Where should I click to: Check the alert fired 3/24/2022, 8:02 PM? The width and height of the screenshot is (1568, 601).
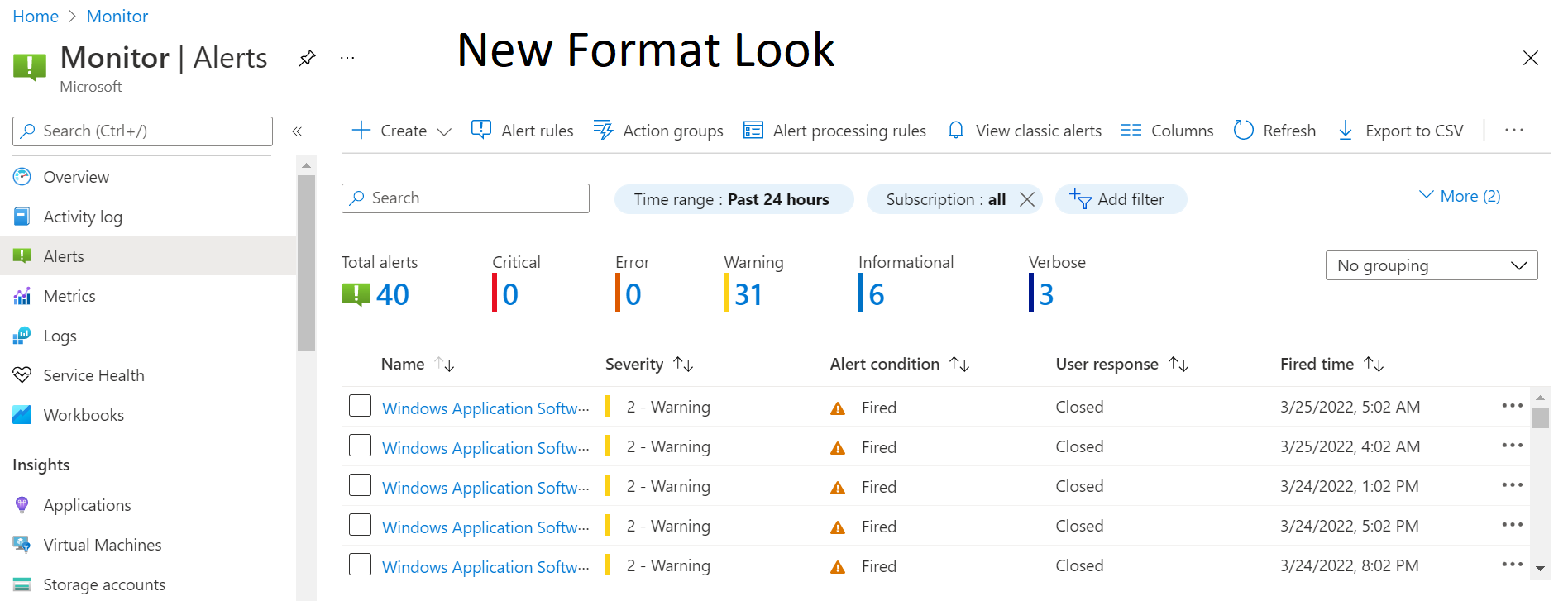click(x=360, y=565)
